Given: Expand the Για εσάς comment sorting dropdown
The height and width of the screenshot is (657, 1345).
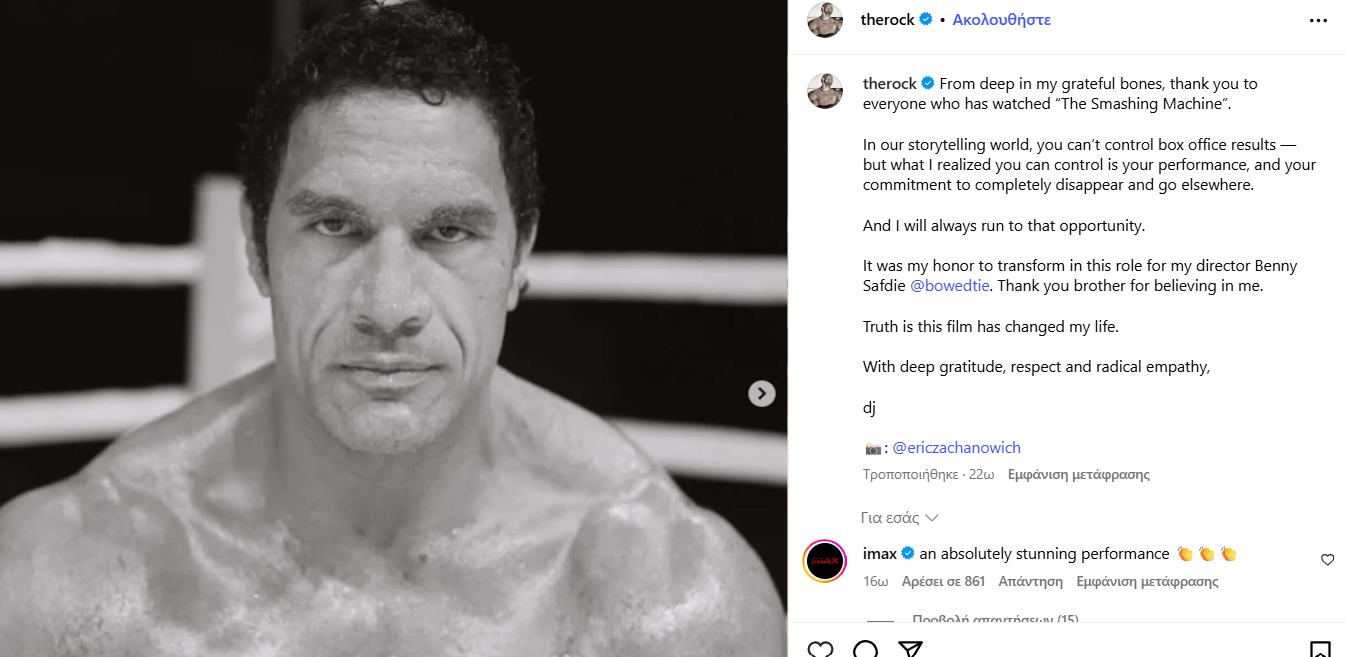Looking at the screenshot, I should pos(899,518).
